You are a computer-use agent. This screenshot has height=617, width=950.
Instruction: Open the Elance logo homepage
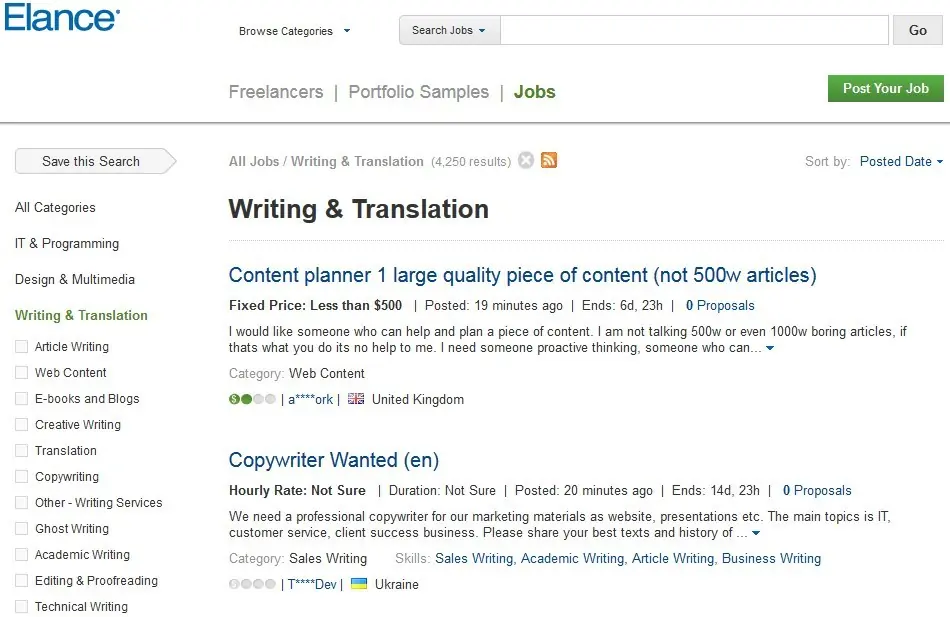tap(62, 17)
